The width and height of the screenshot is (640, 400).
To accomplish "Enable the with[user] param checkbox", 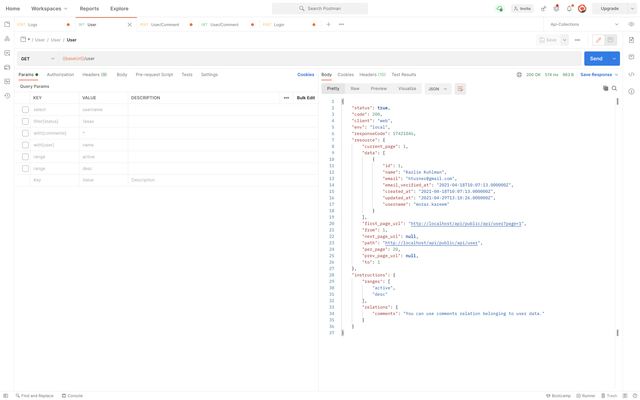I will click(x=25, y=145).
